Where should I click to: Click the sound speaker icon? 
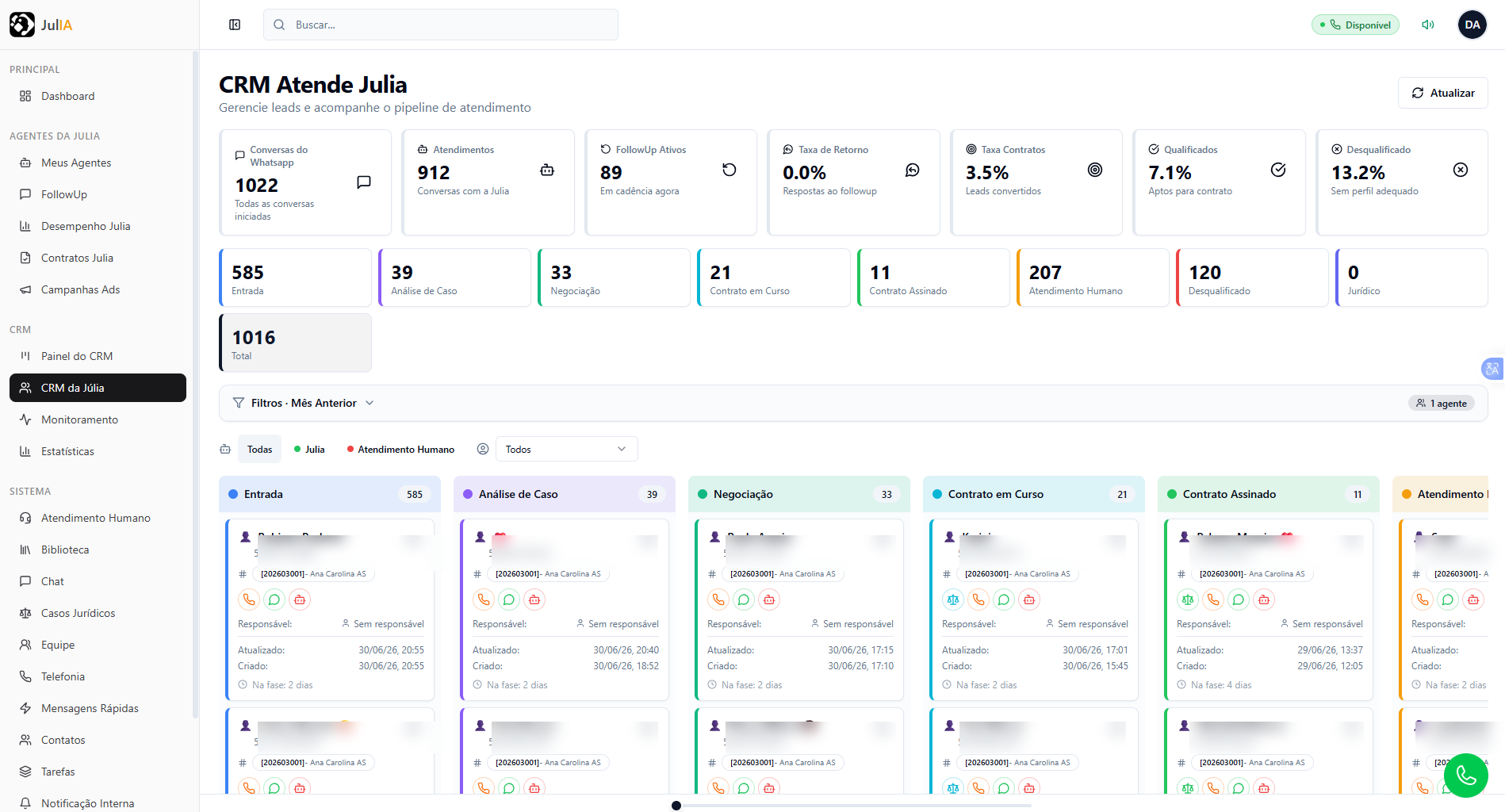click(1428, 25)
